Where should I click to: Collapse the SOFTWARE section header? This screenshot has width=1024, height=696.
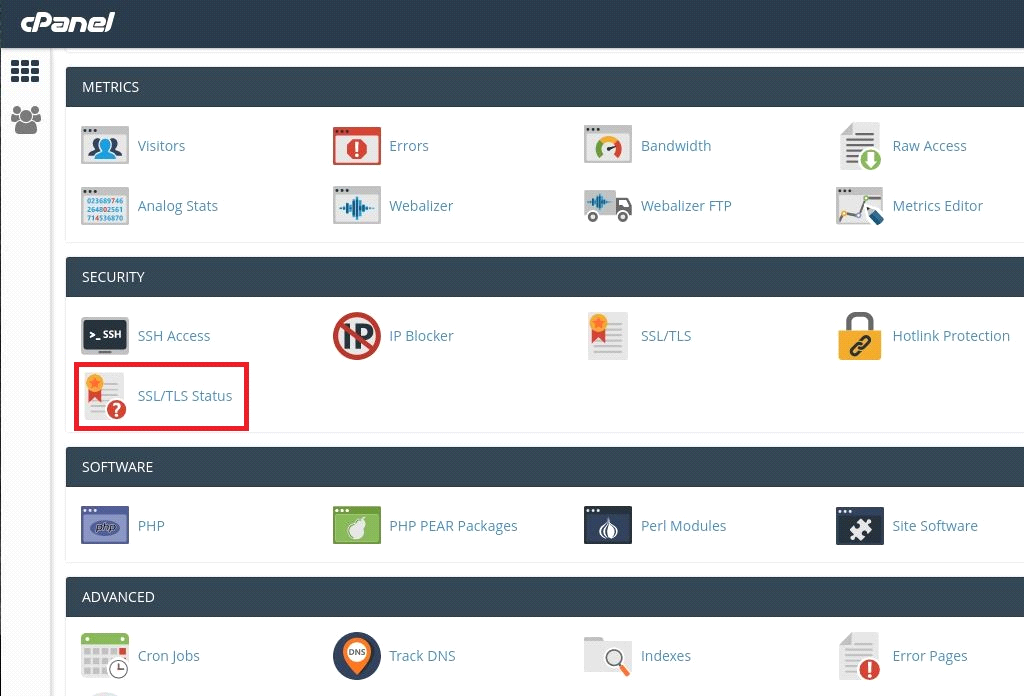point(545,467)
